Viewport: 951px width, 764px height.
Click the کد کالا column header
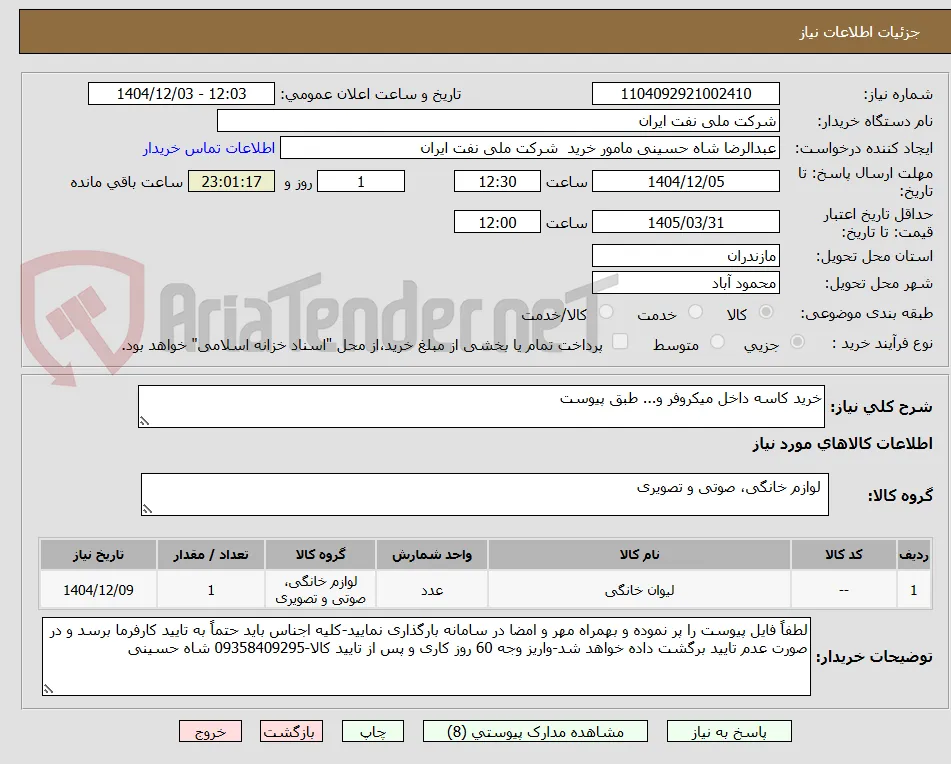(844, 555)
